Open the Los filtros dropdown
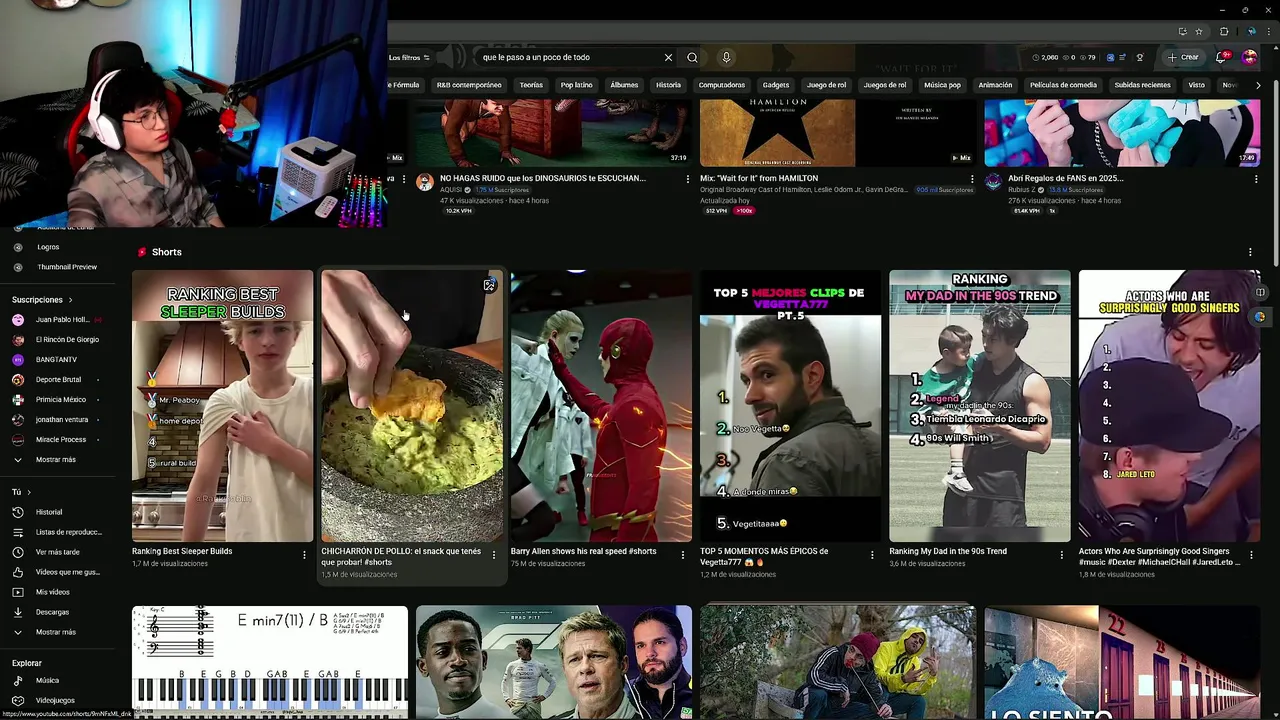Viewport: 1280px width, 720px height. pos(409,57)
